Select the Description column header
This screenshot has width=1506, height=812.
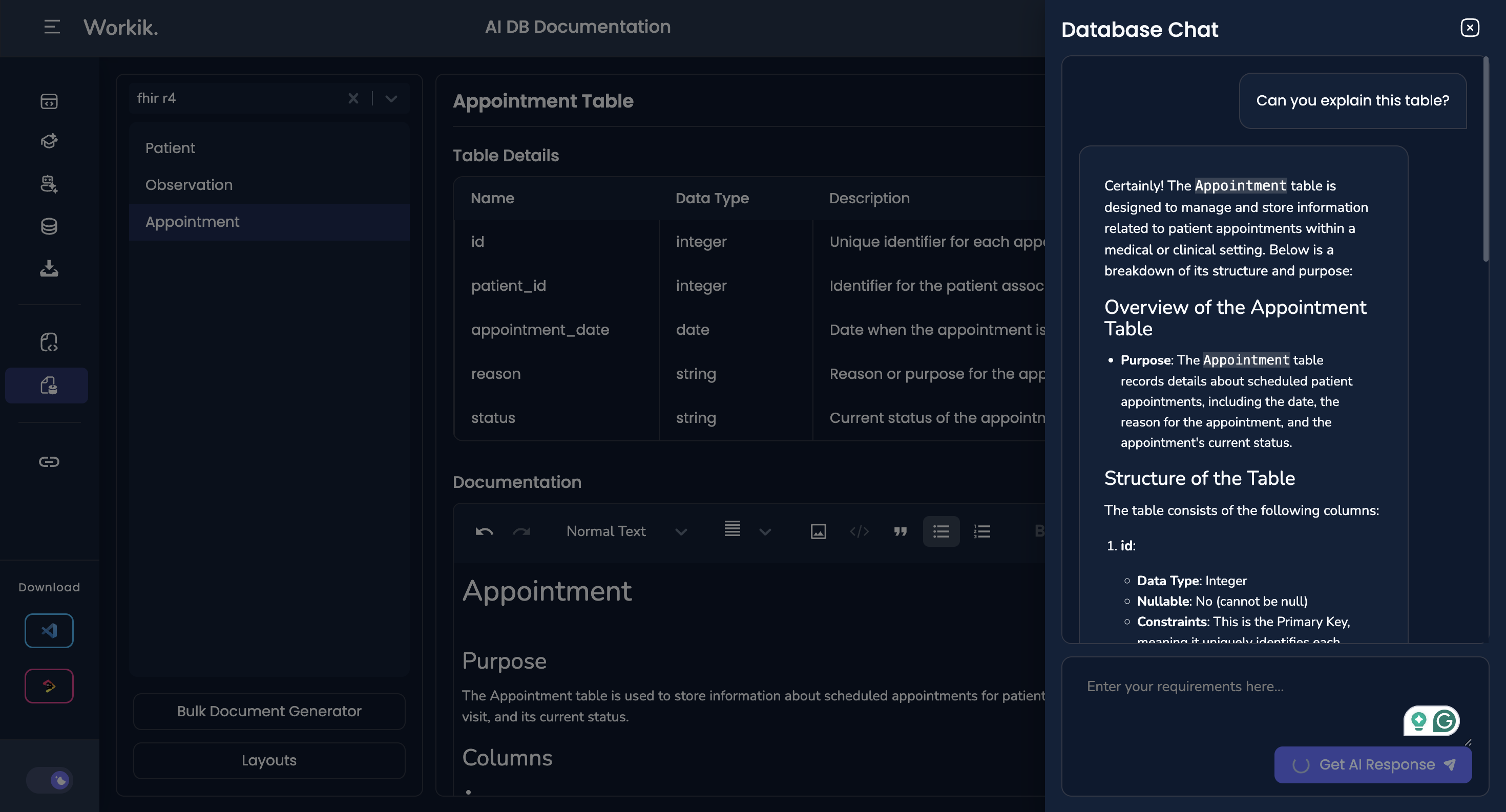pyautogui.click(x=869, y=198)
